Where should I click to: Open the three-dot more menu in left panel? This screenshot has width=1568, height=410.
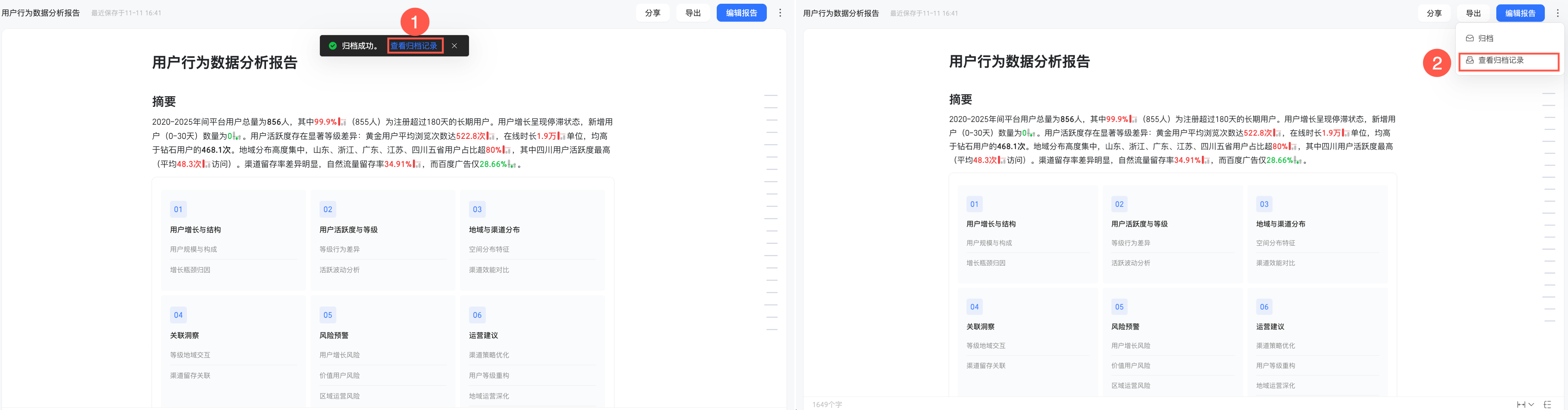tap(780, 13)
